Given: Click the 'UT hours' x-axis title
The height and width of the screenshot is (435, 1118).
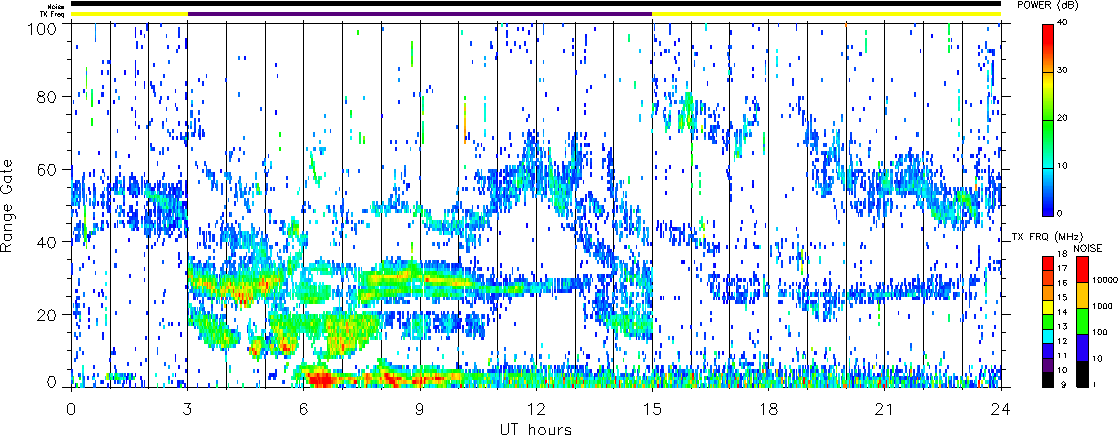Looking at the screenshot, I should (536, 428).
